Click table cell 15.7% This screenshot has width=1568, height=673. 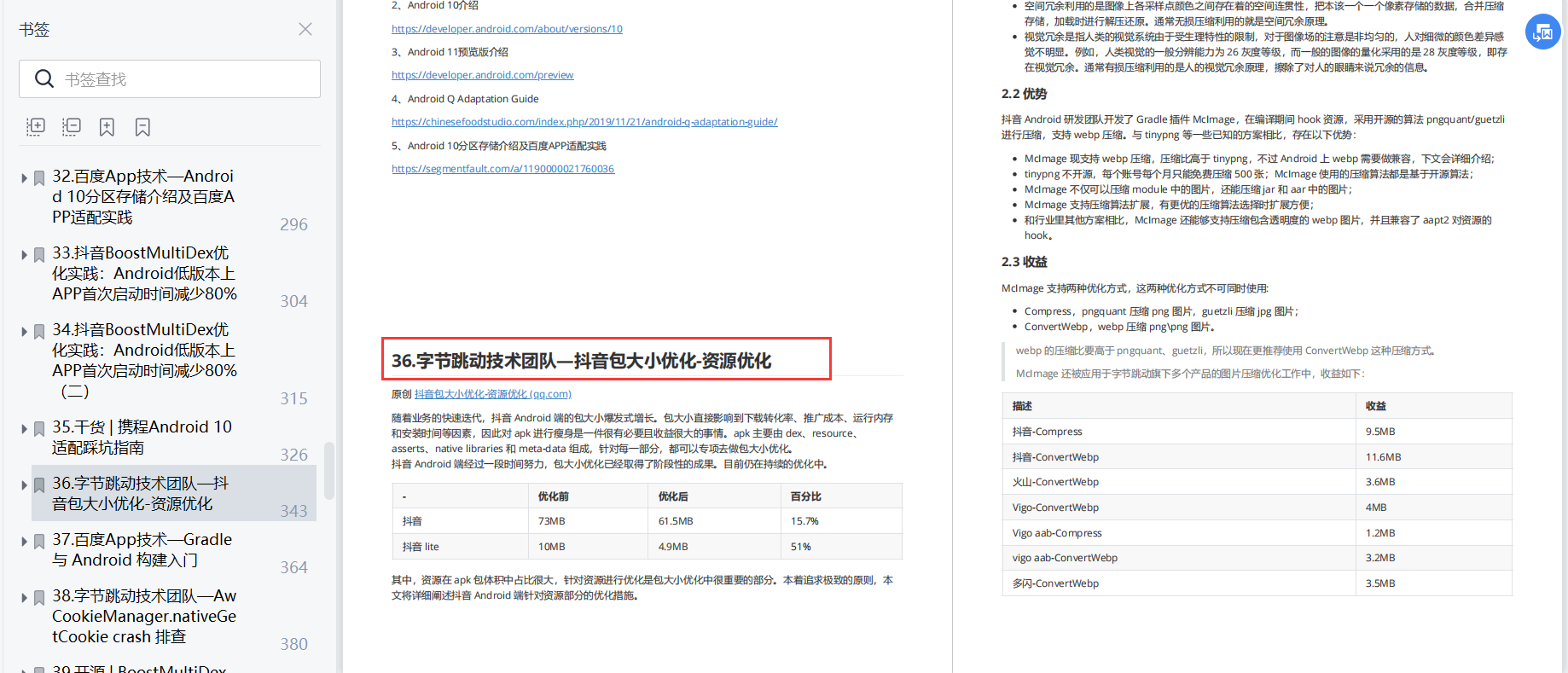pos(841,521)
